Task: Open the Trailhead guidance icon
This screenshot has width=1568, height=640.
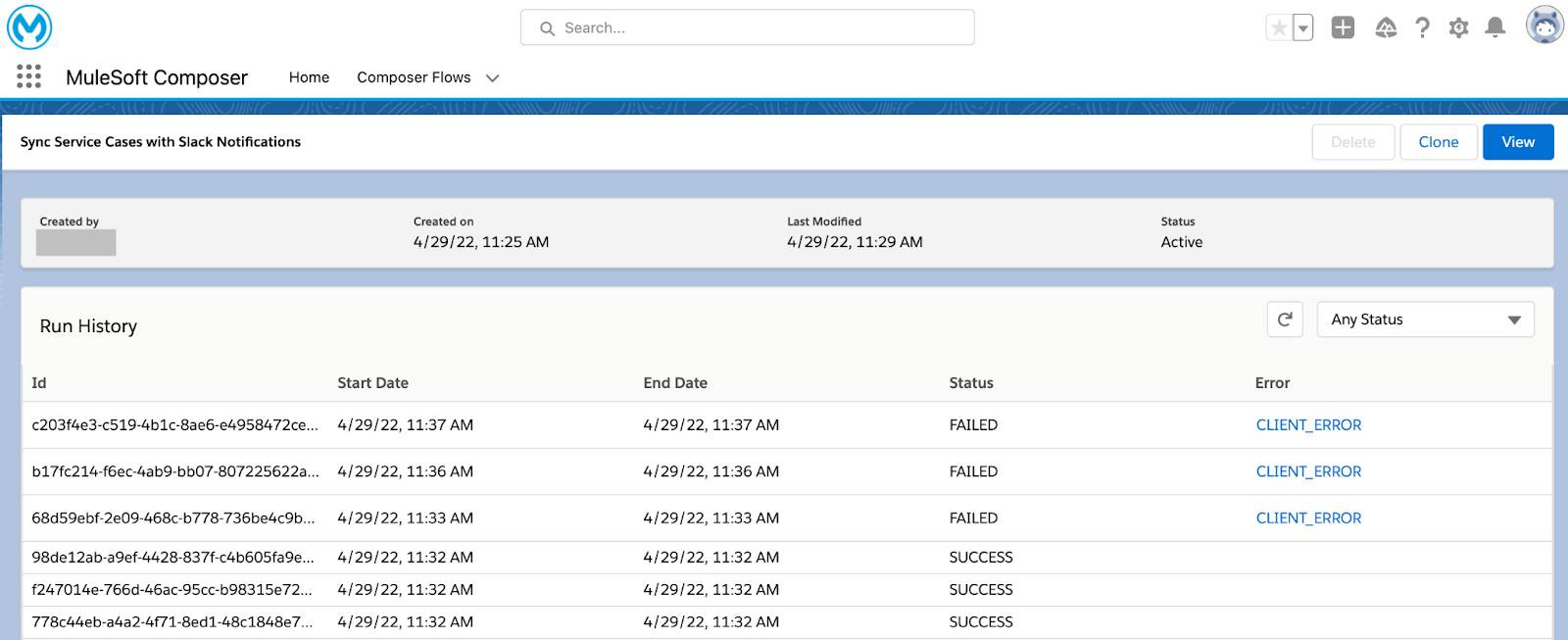Action: [1386, 27]
